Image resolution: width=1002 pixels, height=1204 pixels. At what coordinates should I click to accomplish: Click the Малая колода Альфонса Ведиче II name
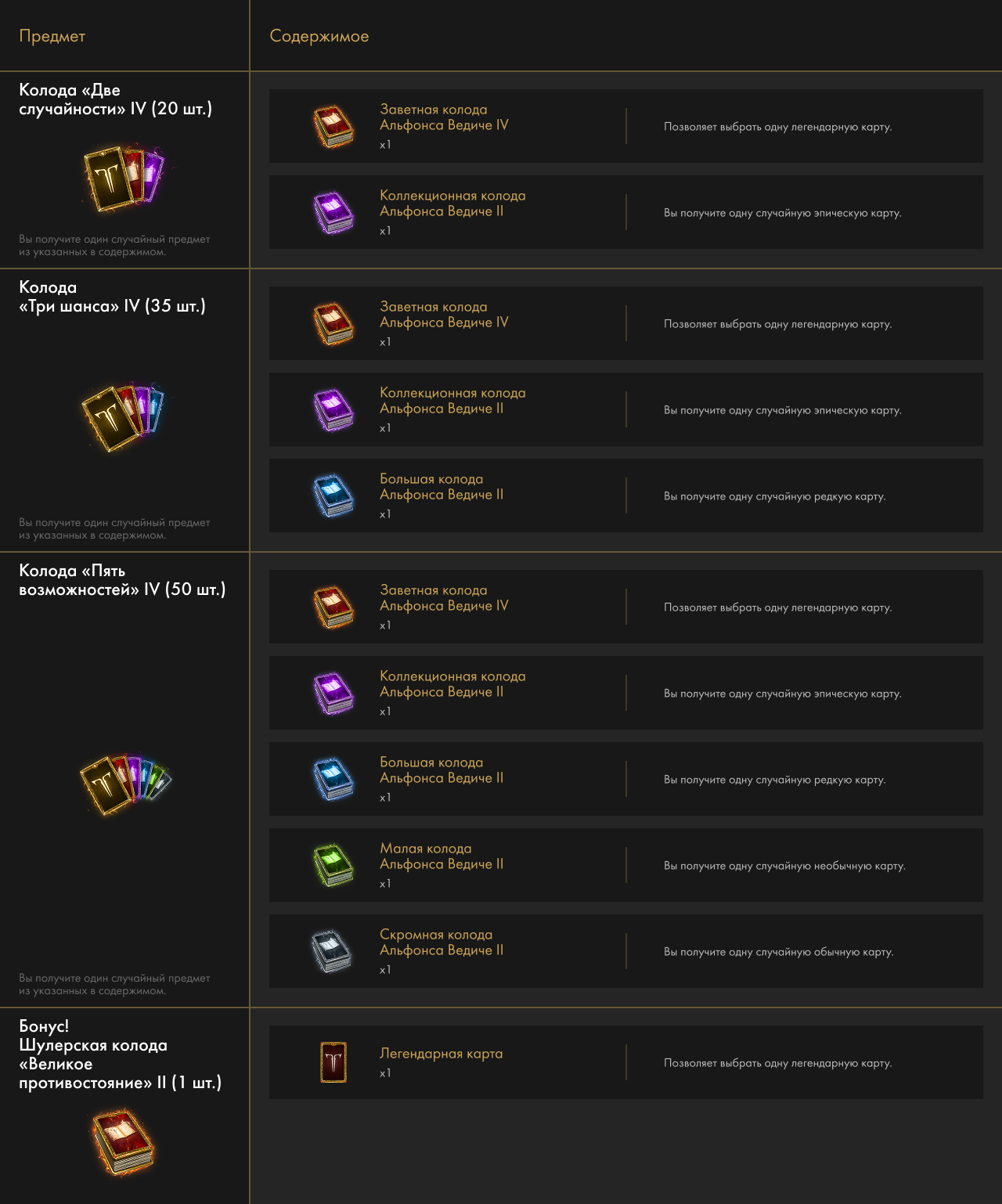pyautogui.click(x=442, y=856)
